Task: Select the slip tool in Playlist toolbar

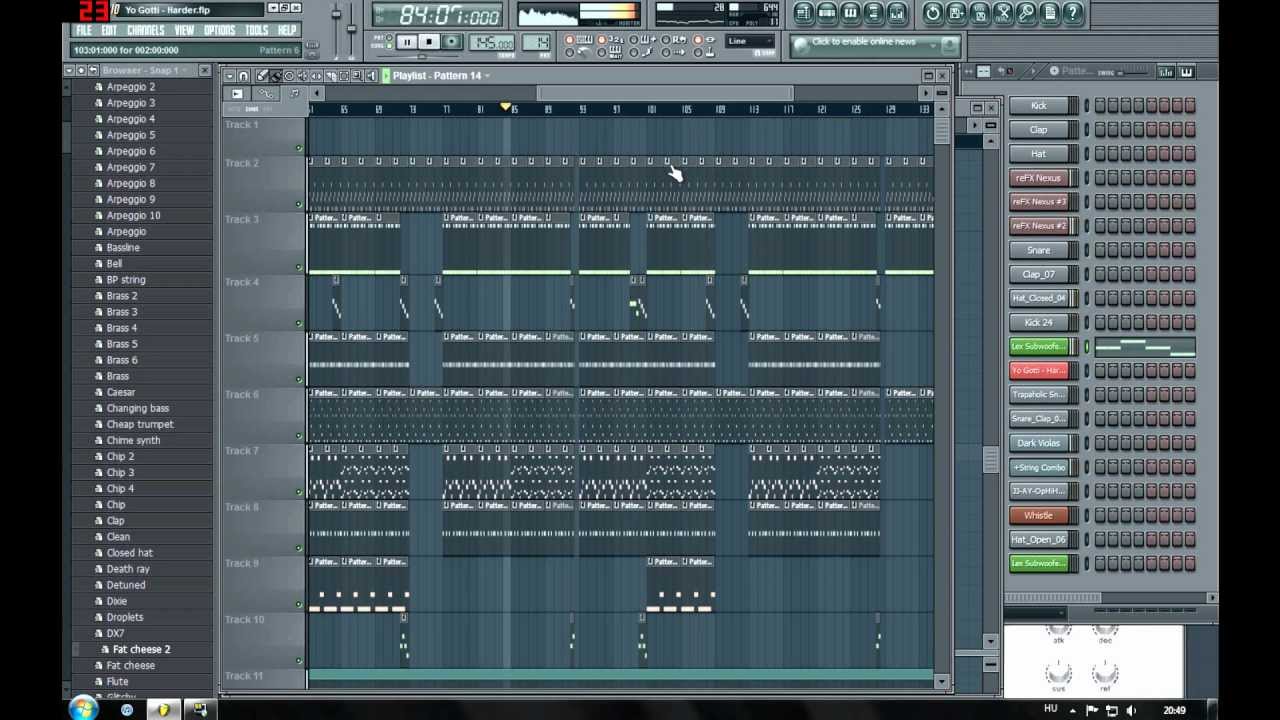Action: point(316,76)
